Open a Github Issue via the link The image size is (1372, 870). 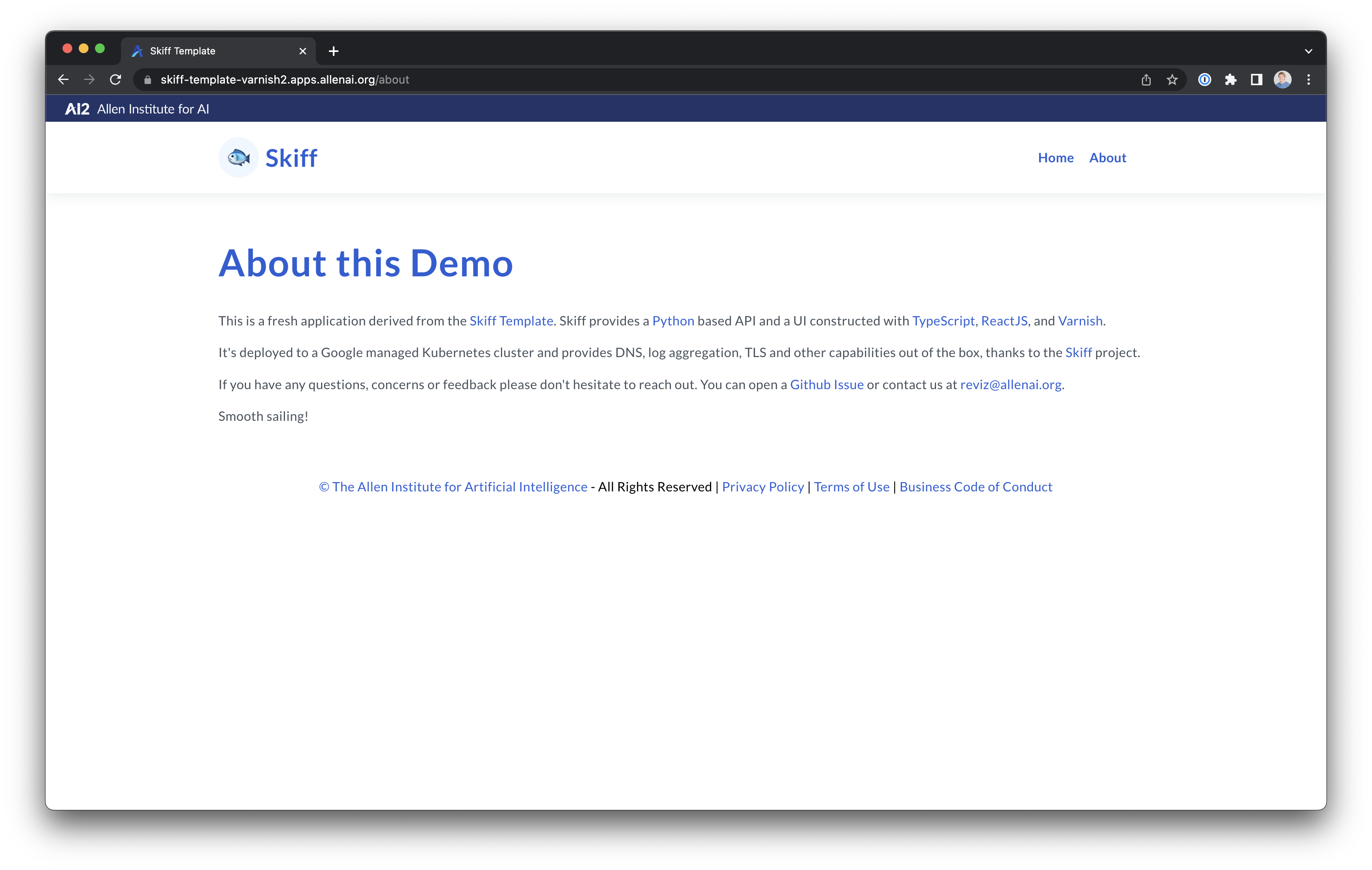[827, 385]
